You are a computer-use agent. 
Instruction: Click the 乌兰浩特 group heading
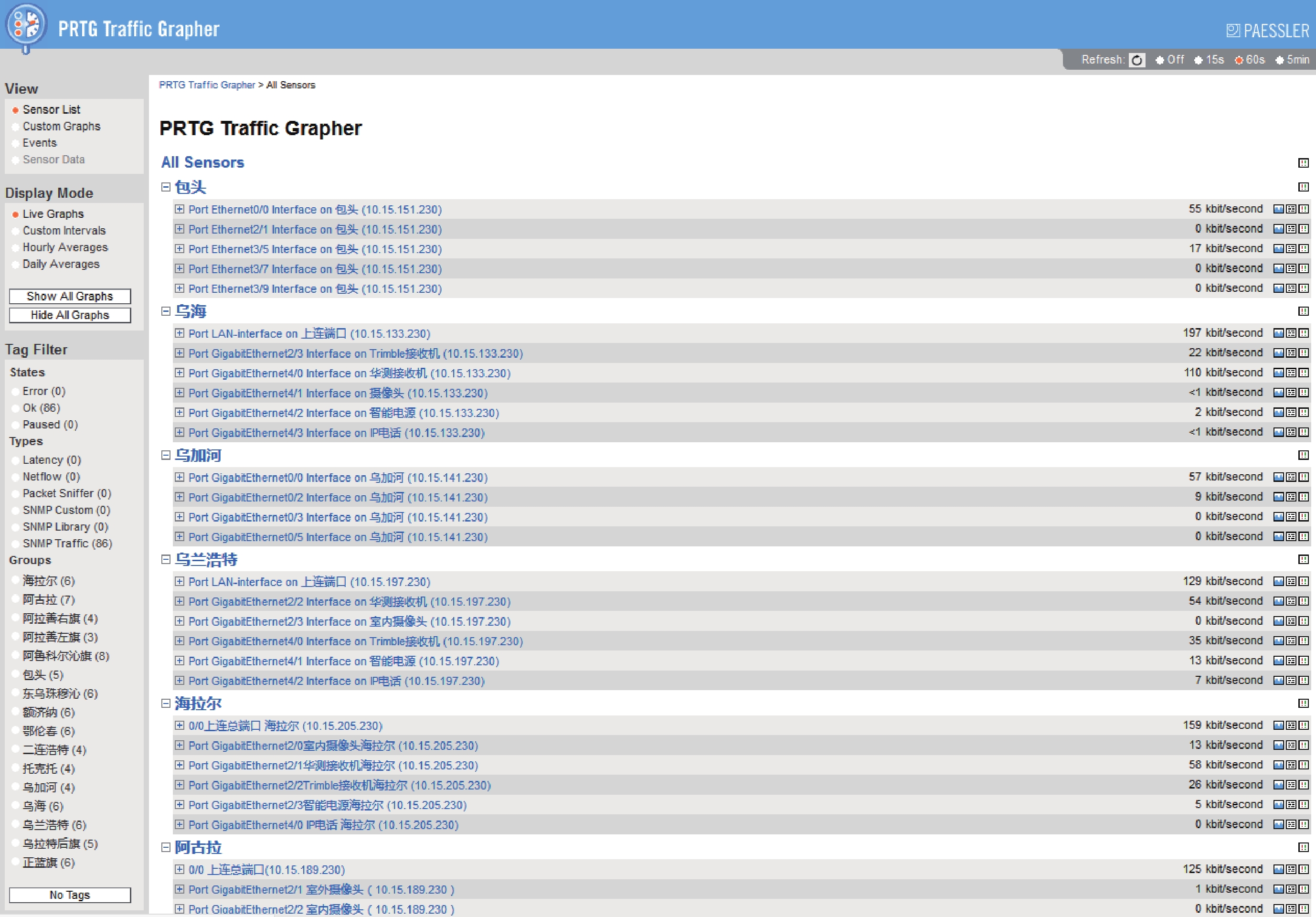(206, 559)
